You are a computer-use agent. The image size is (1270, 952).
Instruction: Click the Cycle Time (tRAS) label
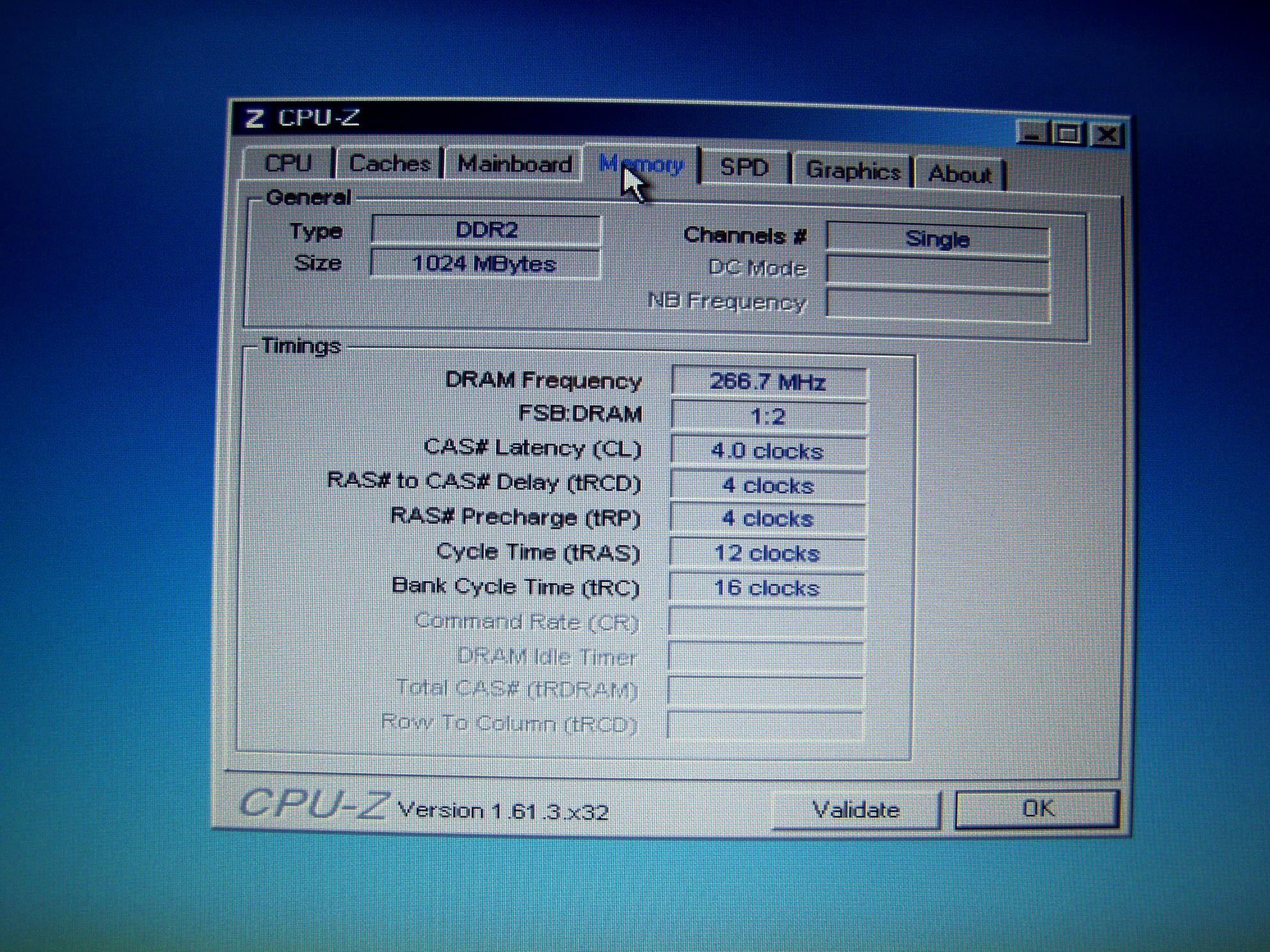pyautogui.click(x=538, y=552)
